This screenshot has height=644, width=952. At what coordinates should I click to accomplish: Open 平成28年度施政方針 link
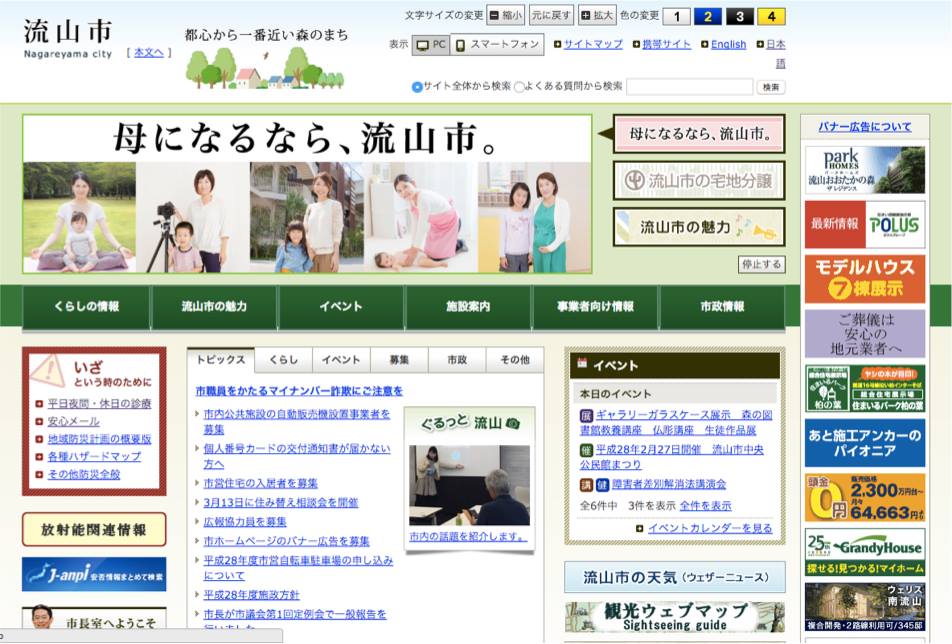(x=251, y=595)
